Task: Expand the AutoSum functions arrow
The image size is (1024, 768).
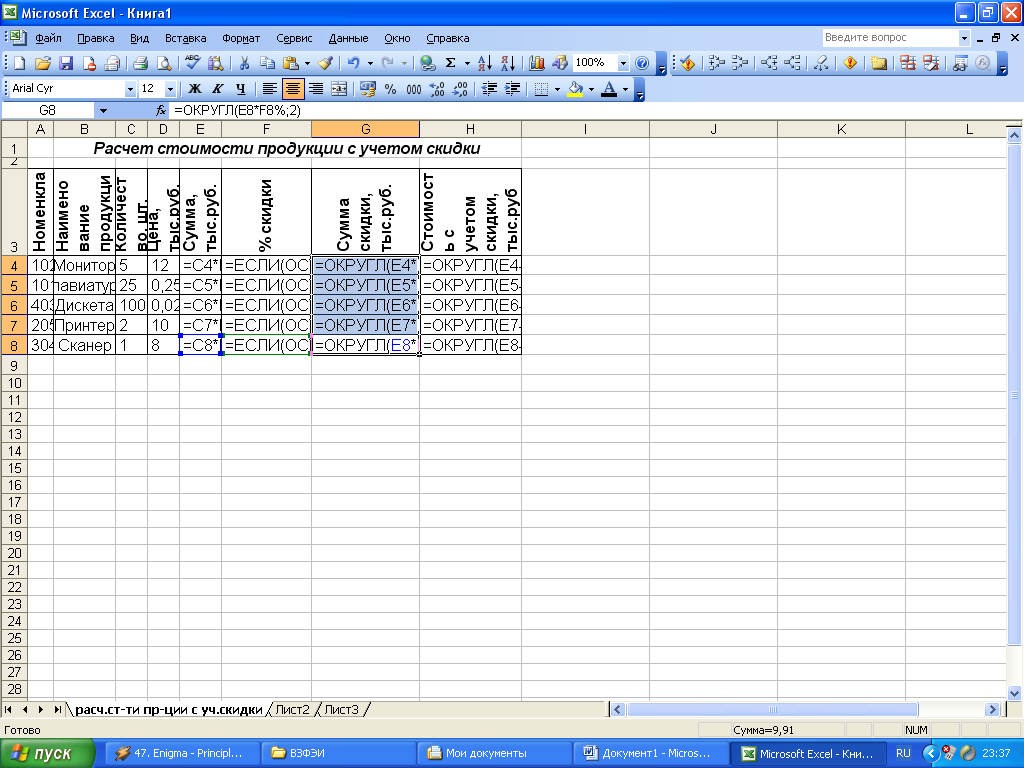Action: pos(467,63)
